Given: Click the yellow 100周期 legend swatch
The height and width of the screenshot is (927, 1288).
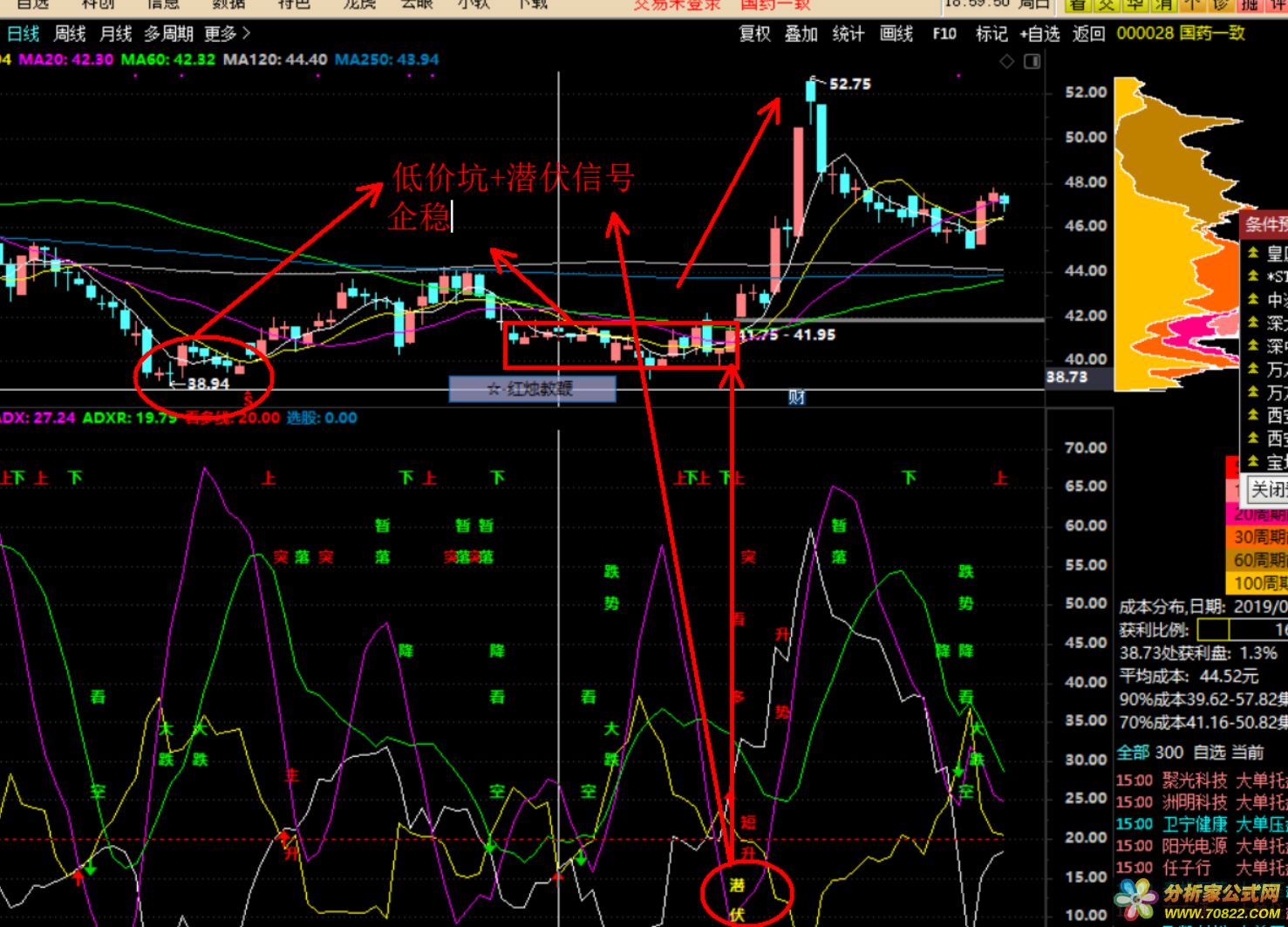Looking at the screenshot, I should pyautogui.click(x=1257, y=583).
